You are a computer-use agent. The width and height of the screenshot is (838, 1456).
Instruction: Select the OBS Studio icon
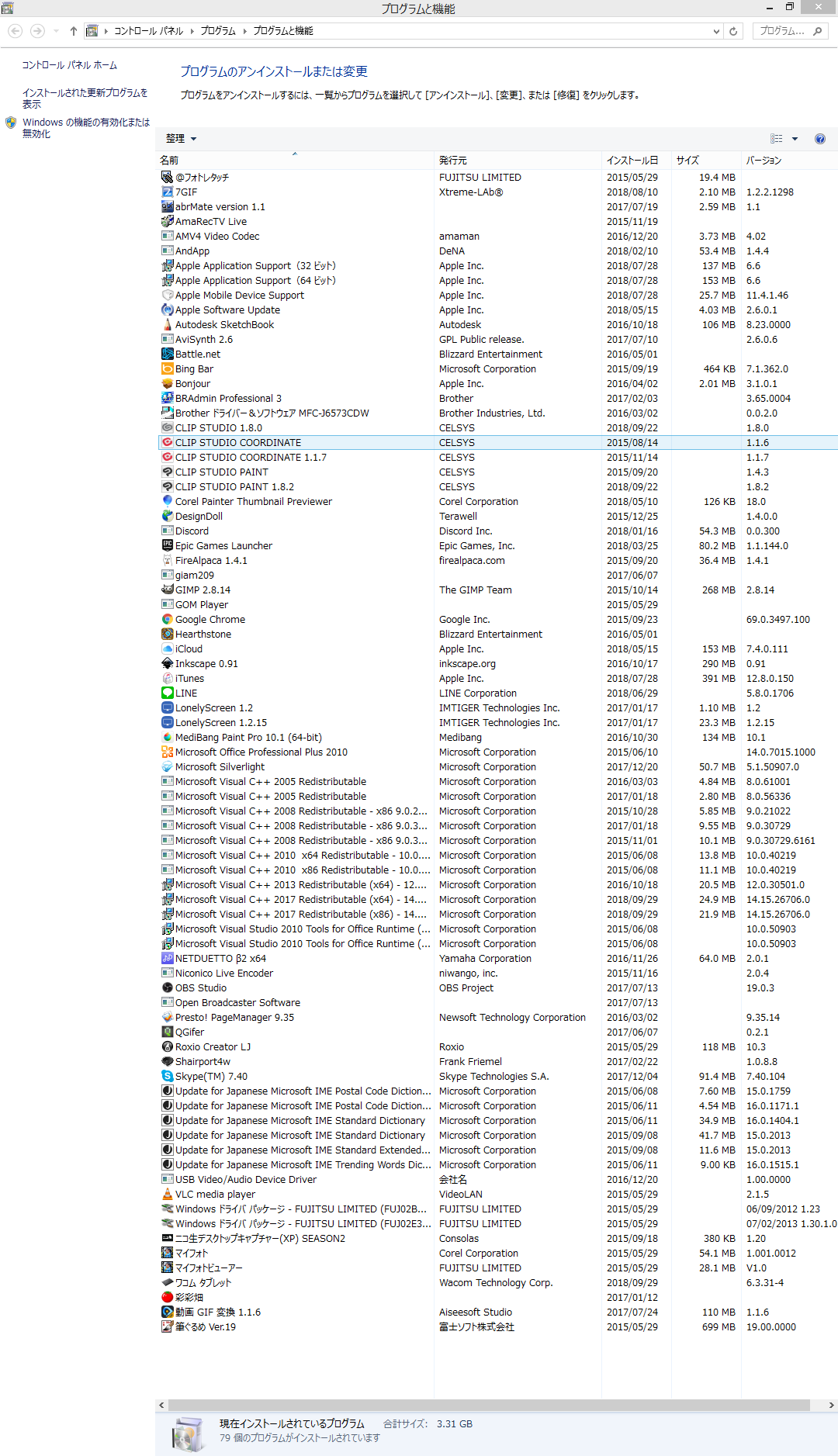click(167, 987)
